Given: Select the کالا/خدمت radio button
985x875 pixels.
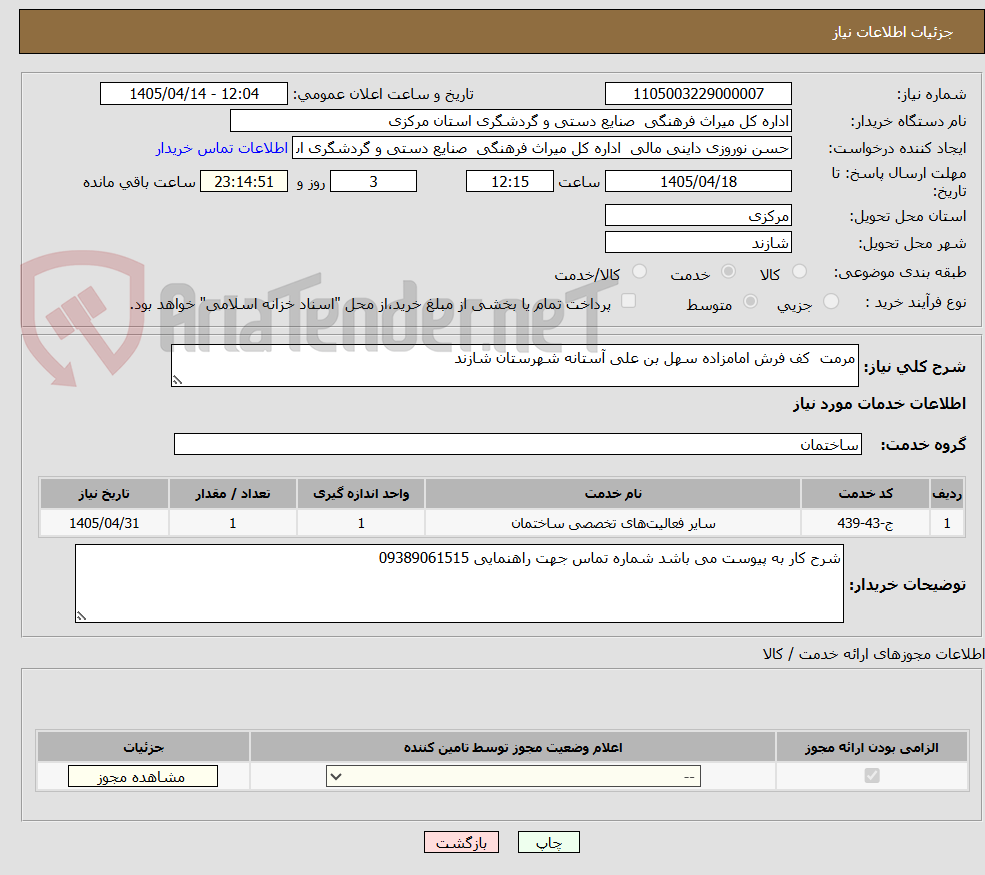Looking at the screenshot, I should click(x=639, y=271).
